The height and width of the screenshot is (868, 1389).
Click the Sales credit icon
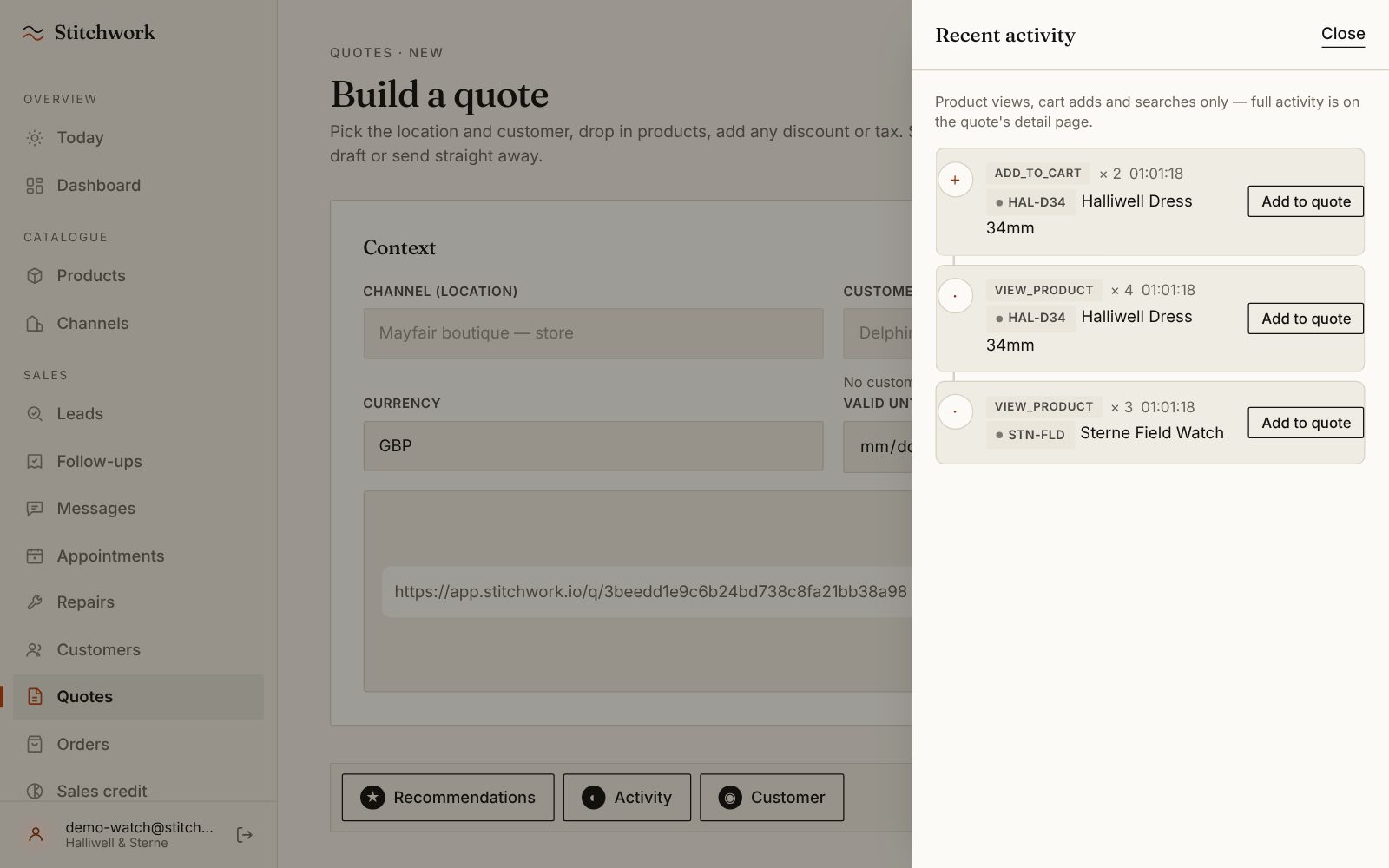pos(35,792)
